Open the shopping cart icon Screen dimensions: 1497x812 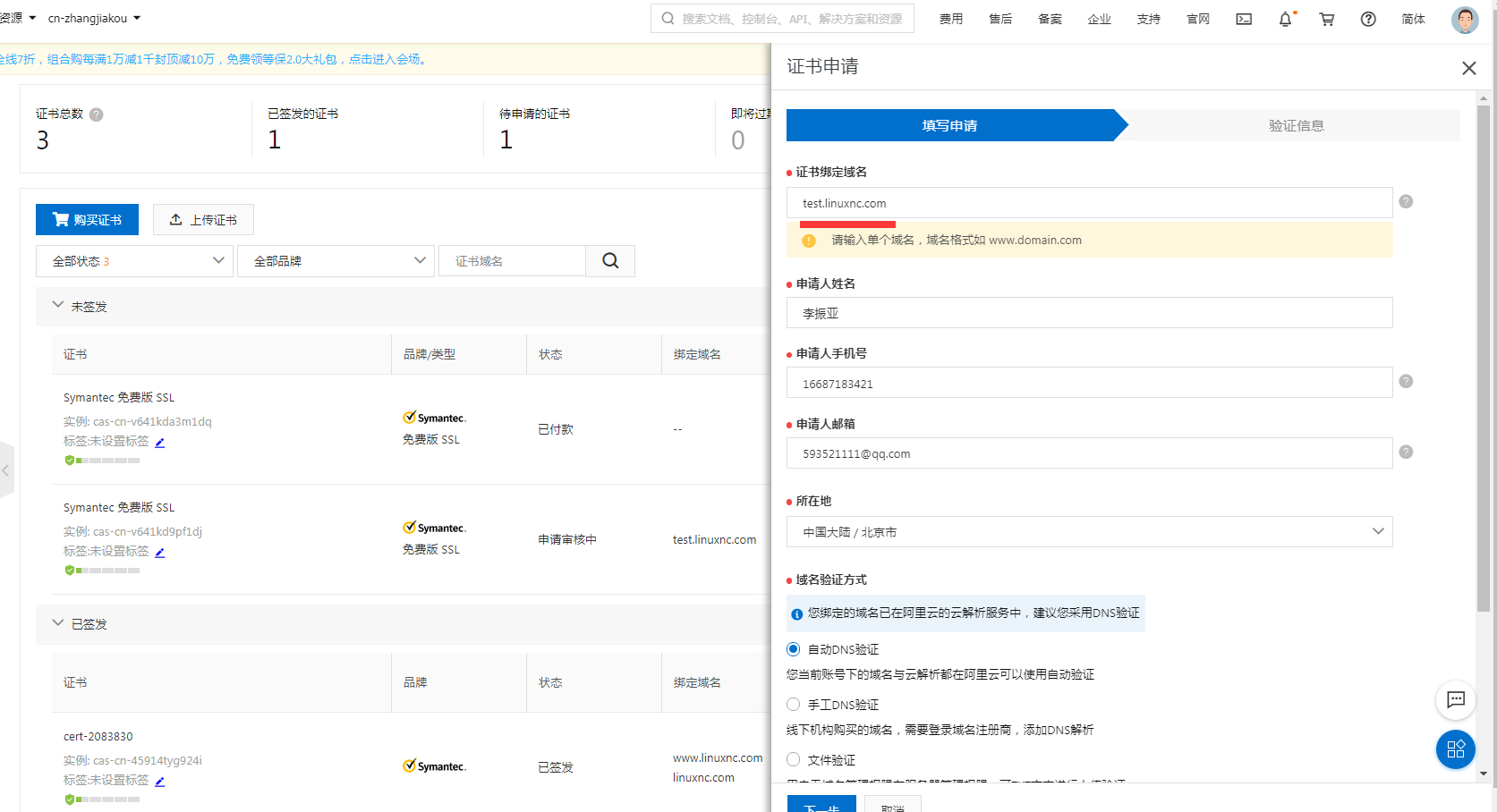(1327, 19)
